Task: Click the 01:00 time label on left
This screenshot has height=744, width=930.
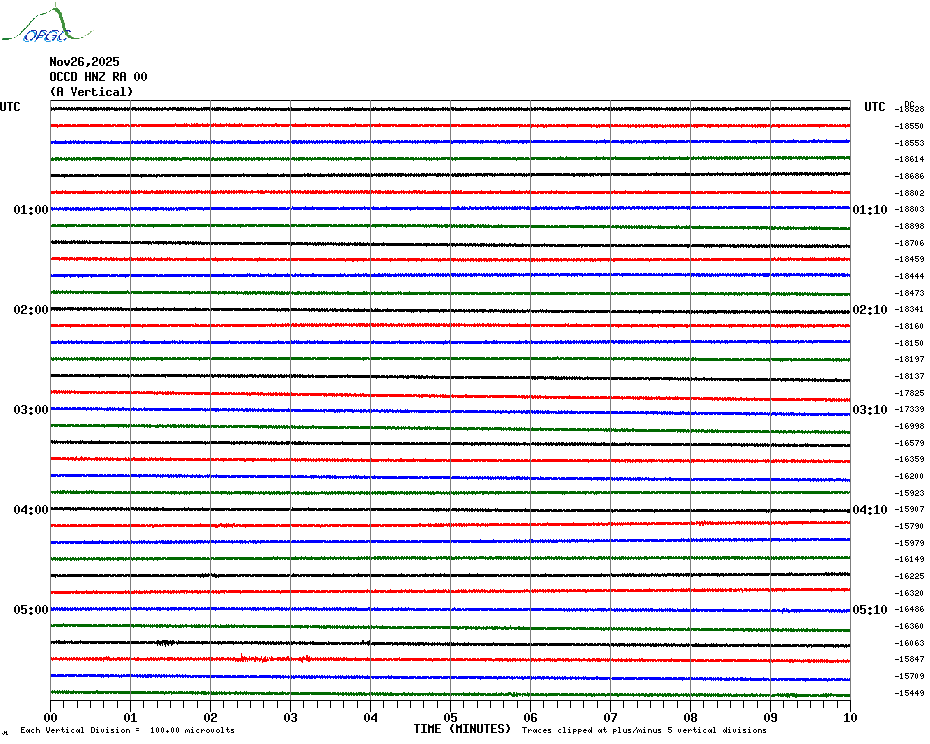Action: pos(30,210)
